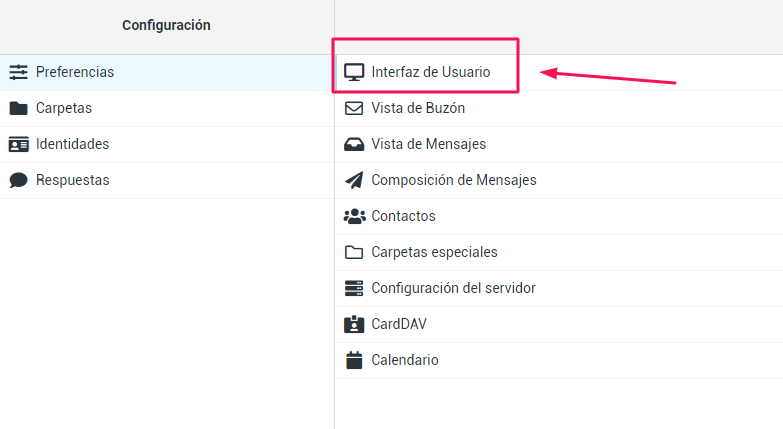Click the Vista de Buzón envelope icon
This screenshot has width=783, height=429.
pyautogui.click(x=353, y=108)
